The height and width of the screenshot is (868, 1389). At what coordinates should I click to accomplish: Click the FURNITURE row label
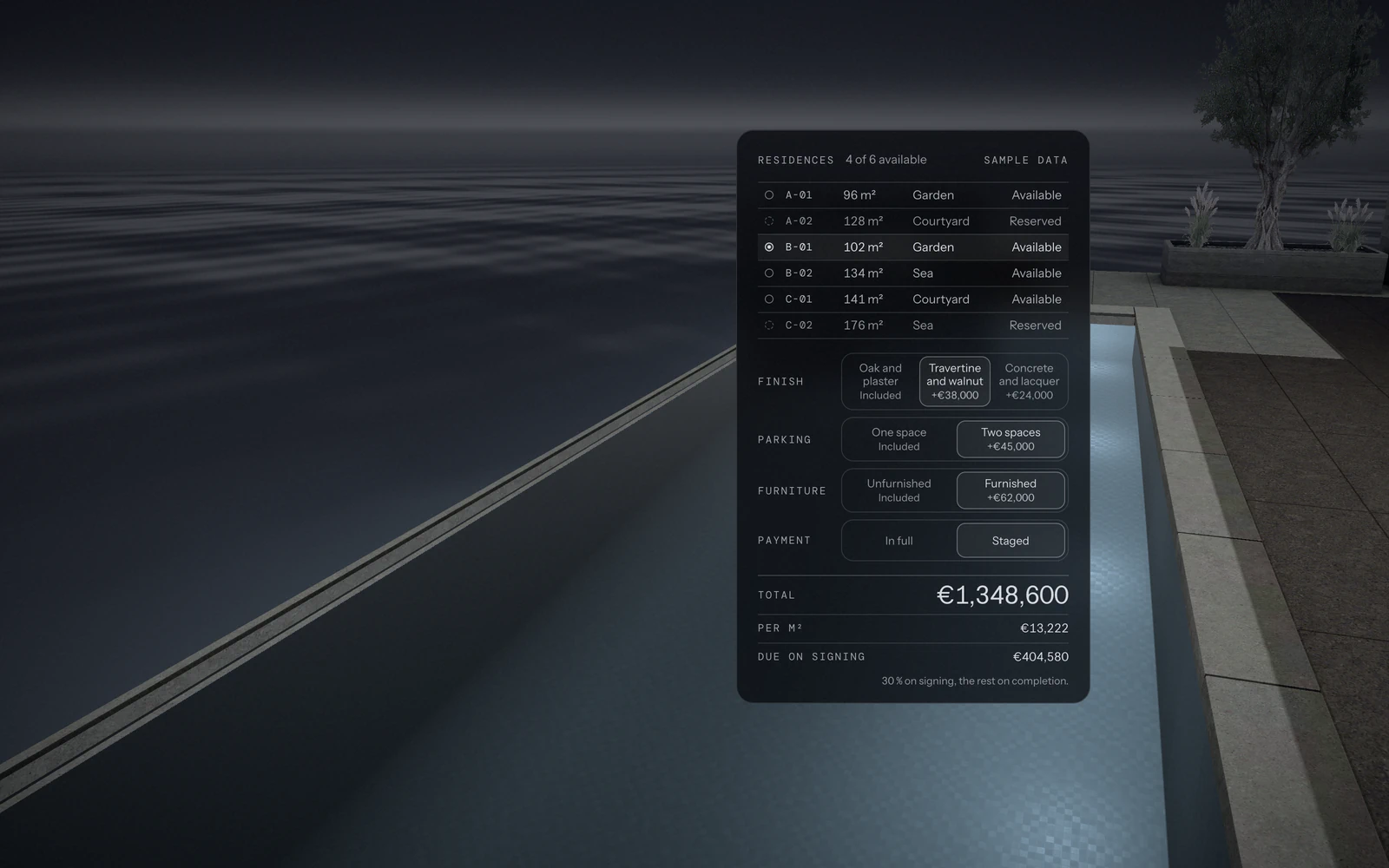click(792, 491)
